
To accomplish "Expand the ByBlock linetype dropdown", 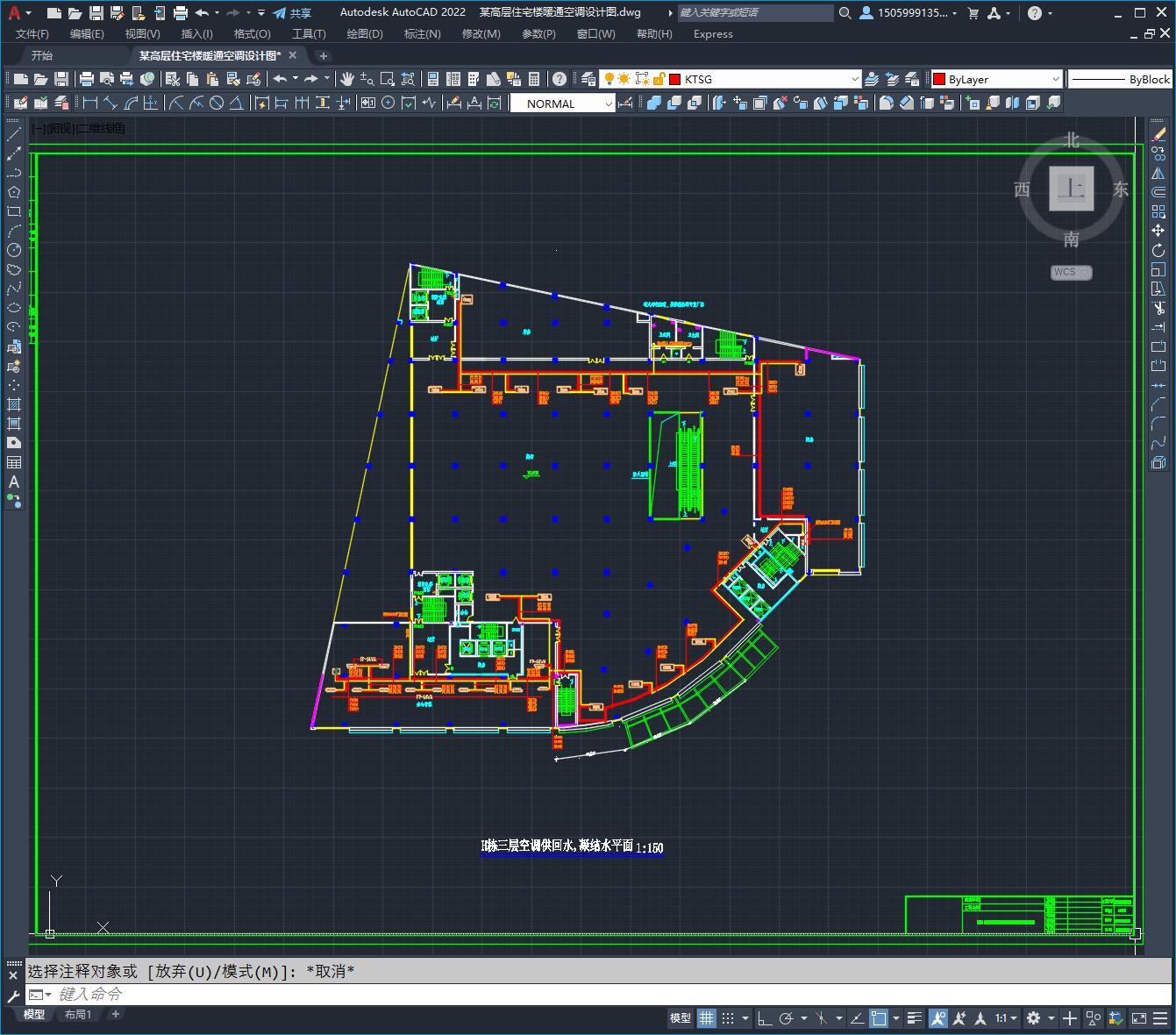I will tap(1119, 79).
